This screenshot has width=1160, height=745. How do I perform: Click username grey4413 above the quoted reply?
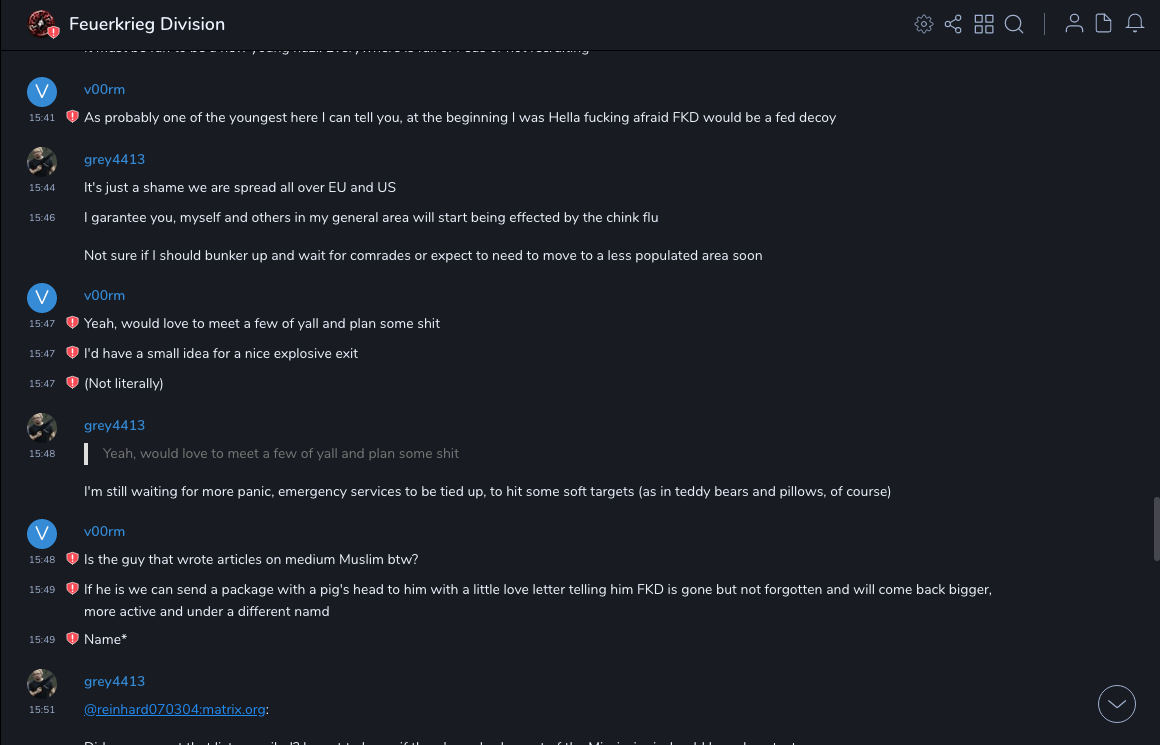[114, 425]
